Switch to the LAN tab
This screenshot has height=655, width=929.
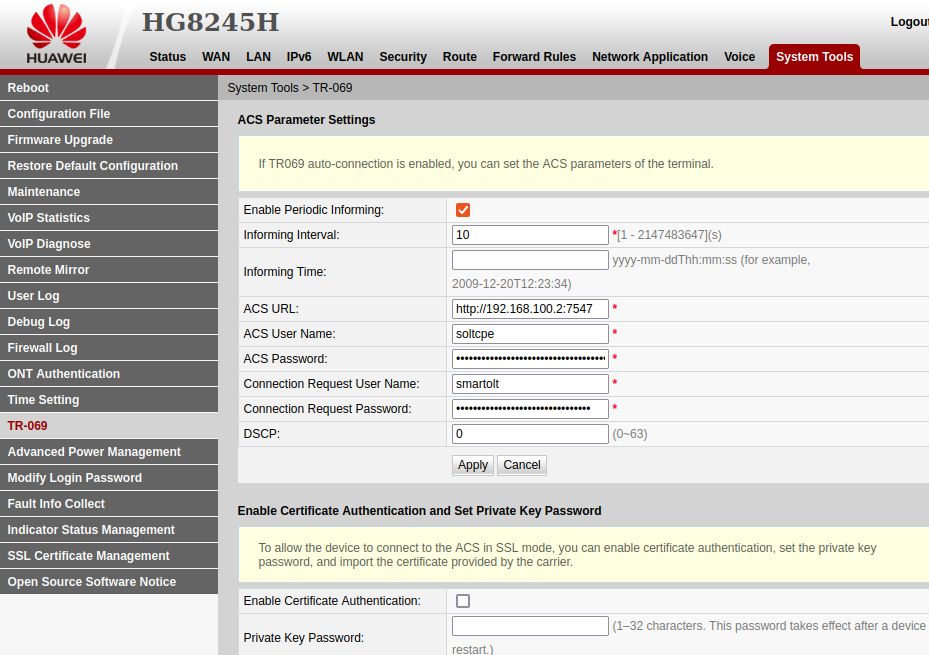(258, 57)
